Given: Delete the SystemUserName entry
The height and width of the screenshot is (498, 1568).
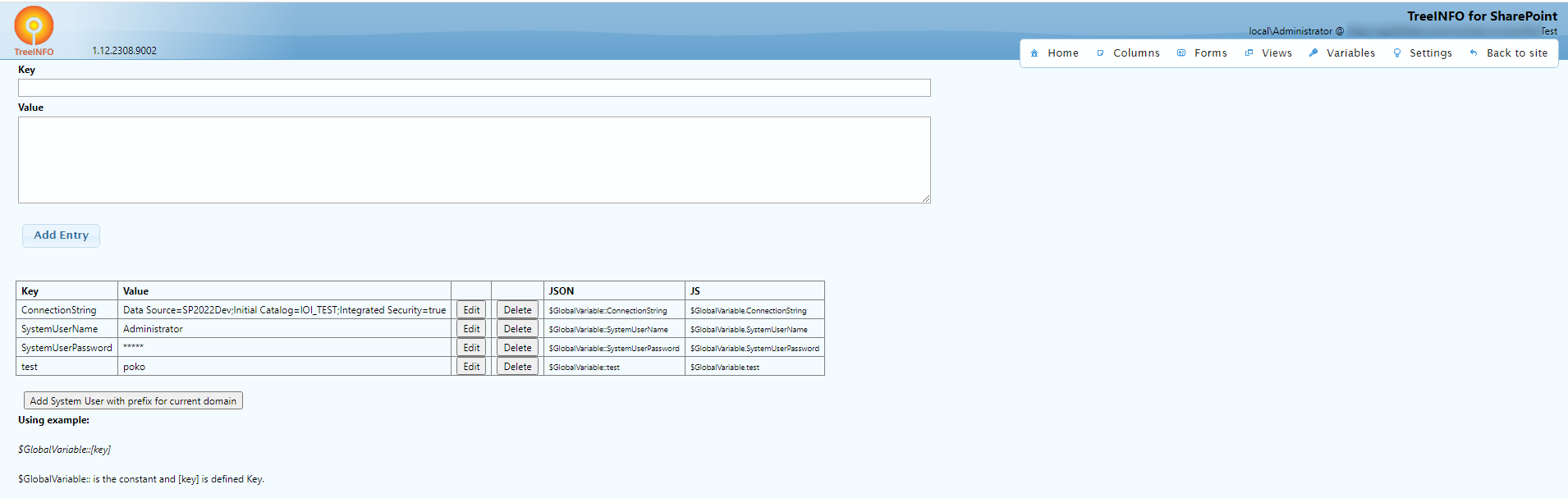Looking at the screenshot, I should (517, 329).
